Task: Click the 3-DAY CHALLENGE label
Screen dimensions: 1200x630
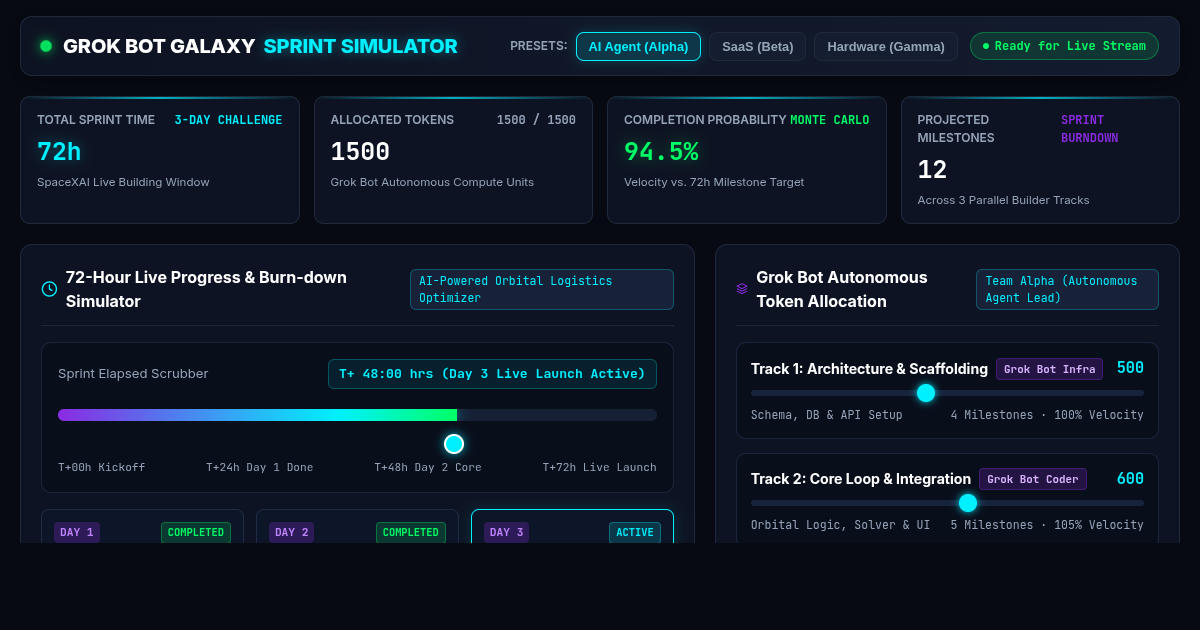Action: pos(228,120)
